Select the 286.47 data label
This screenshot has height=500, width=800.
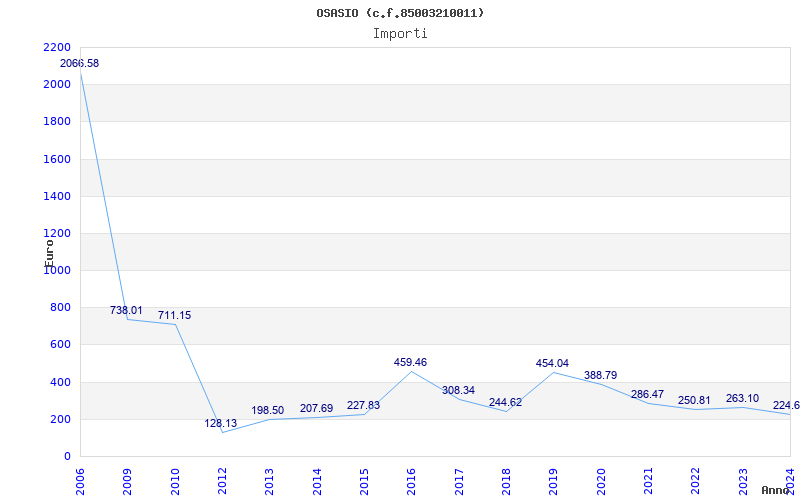(647, 394)
